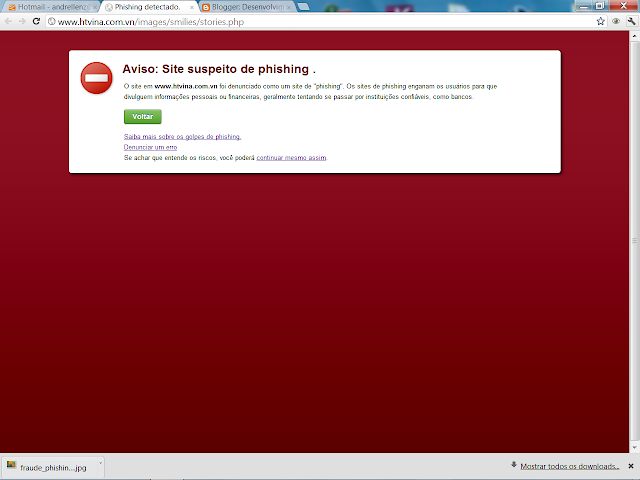Click the Aviso: Site suspeito de phishing heading
The width and height of the screenshot is (640, 480).
click(x=219, y=69)
